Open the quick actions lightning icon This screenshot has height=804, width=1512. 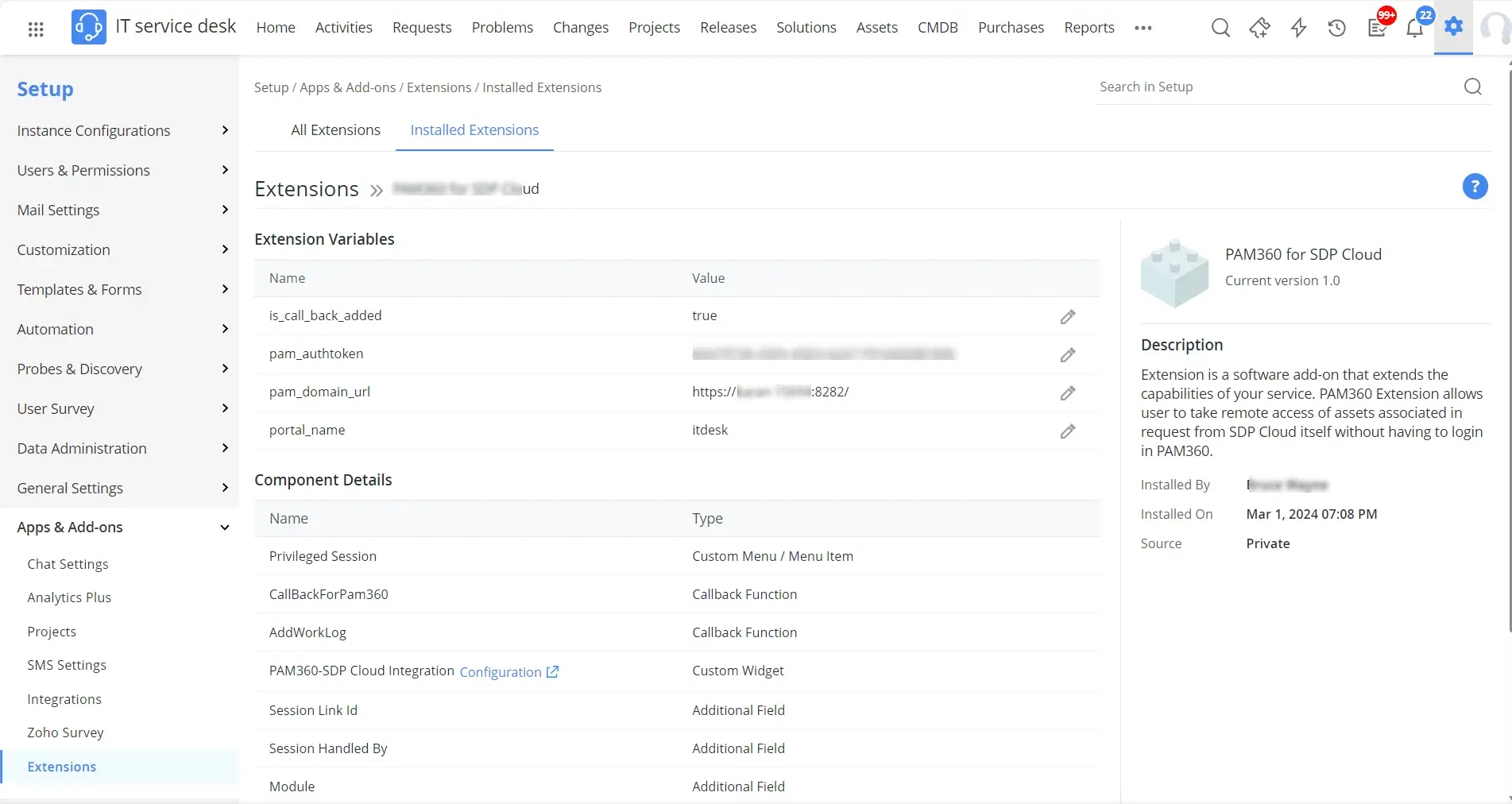[1298, 29]
